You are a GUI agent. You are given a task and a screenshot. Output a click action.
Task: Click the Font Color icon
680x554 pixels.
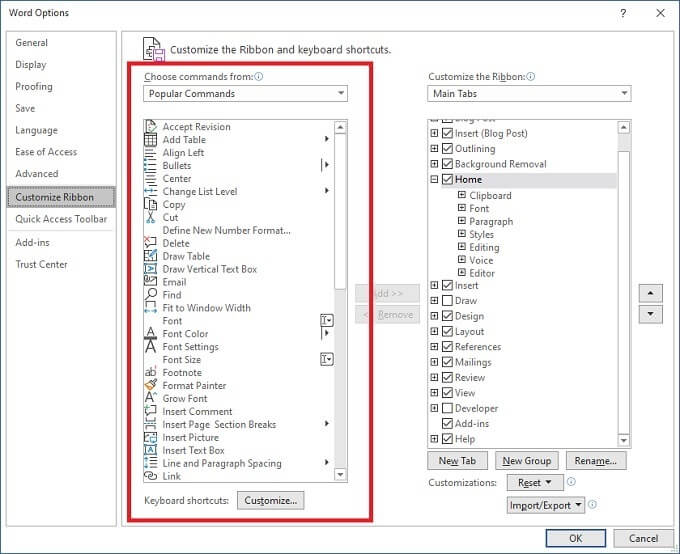[150, 334]
